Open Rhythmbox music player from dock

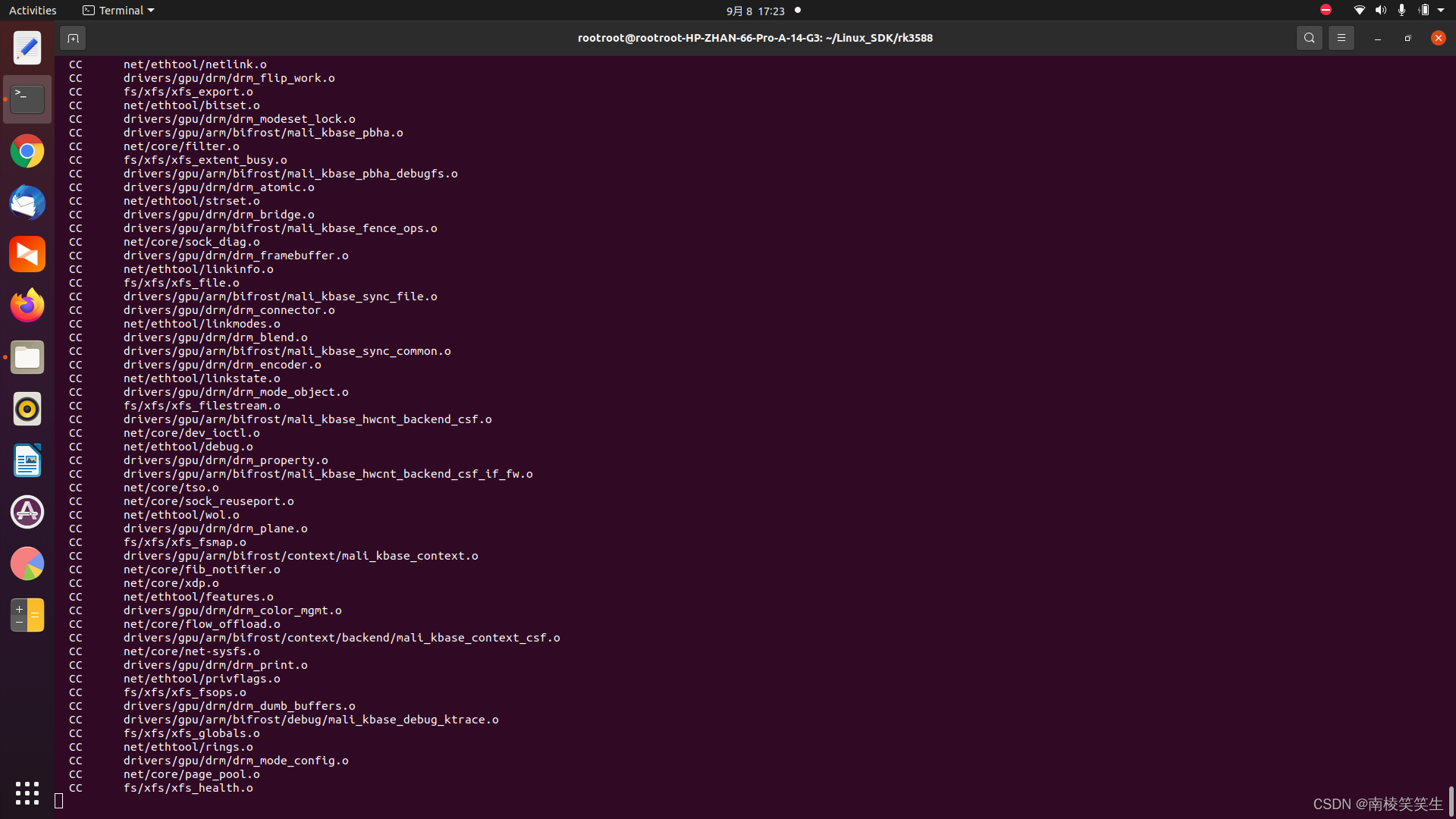pyautogui.click(x=27, y=409)
